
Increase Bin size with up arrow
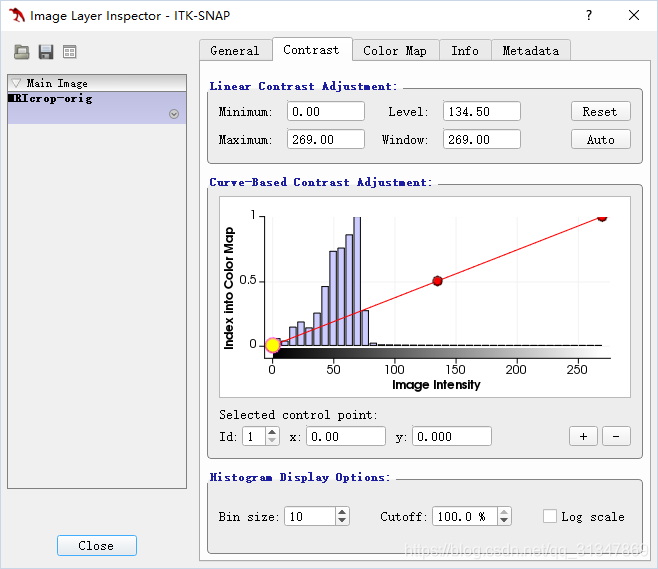(x=342, y=512)
